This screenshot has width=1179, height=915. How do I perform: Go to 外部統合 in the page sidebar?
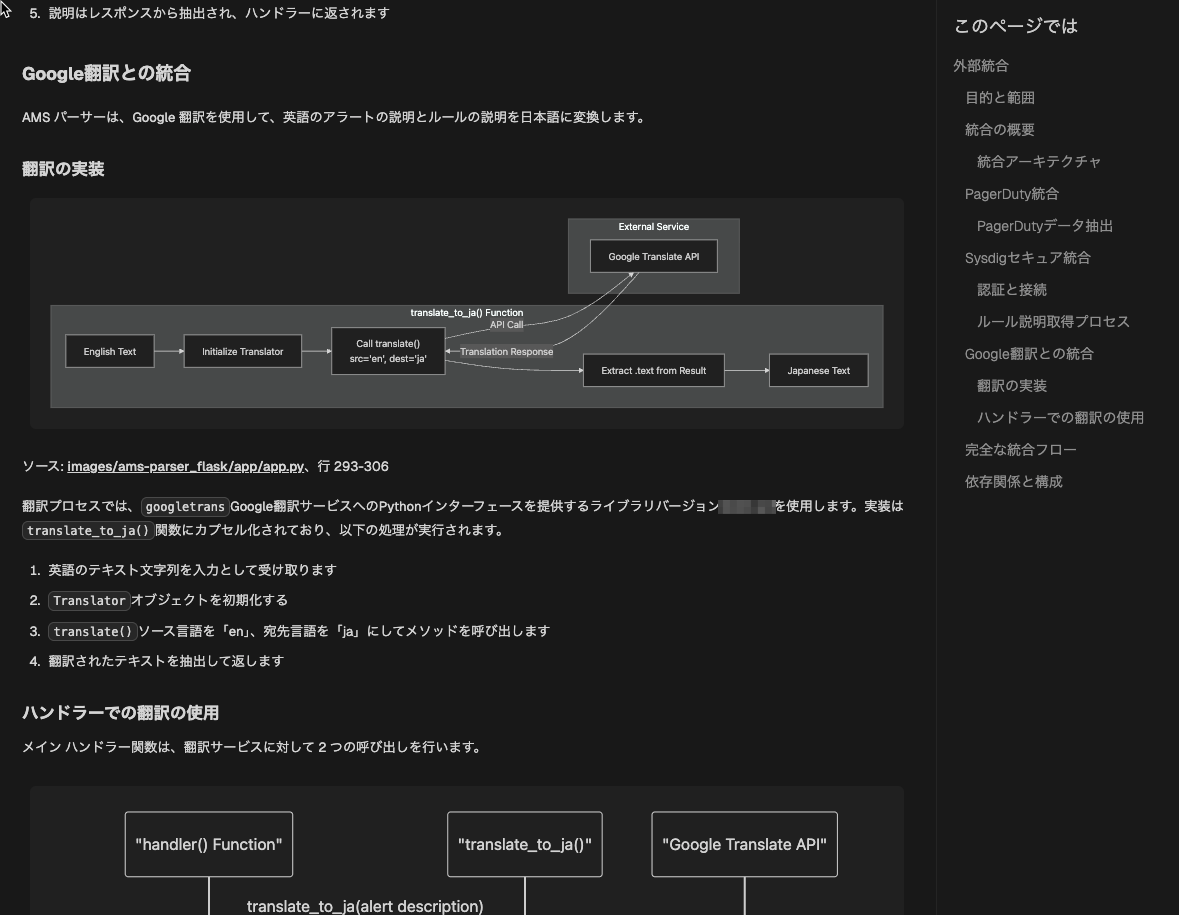pos(980,66)
